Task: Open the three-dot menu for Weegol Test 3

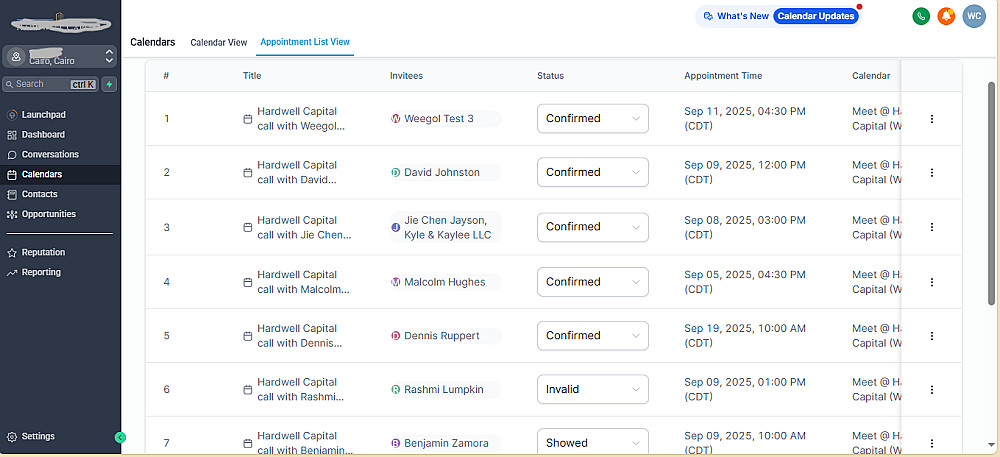Action: [932, 119]
